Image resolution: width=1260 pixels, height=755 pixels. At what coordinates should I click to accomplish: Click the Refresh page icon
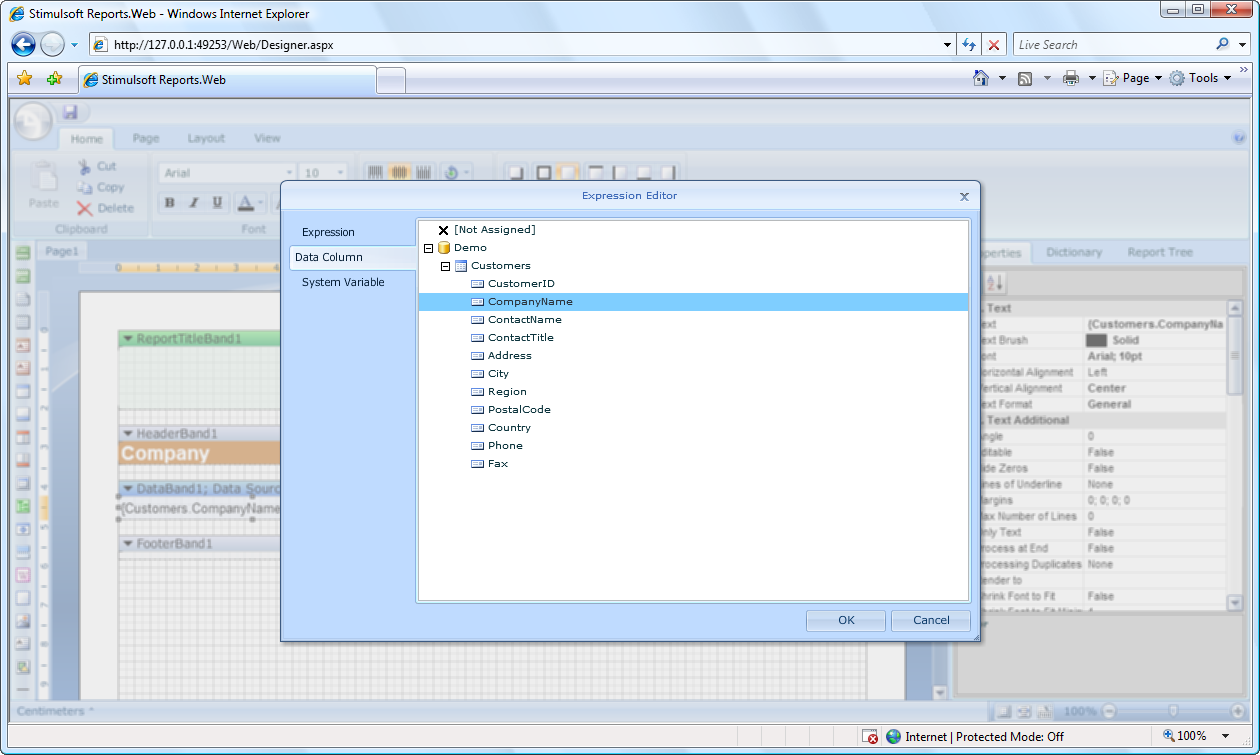click(968, 45)
